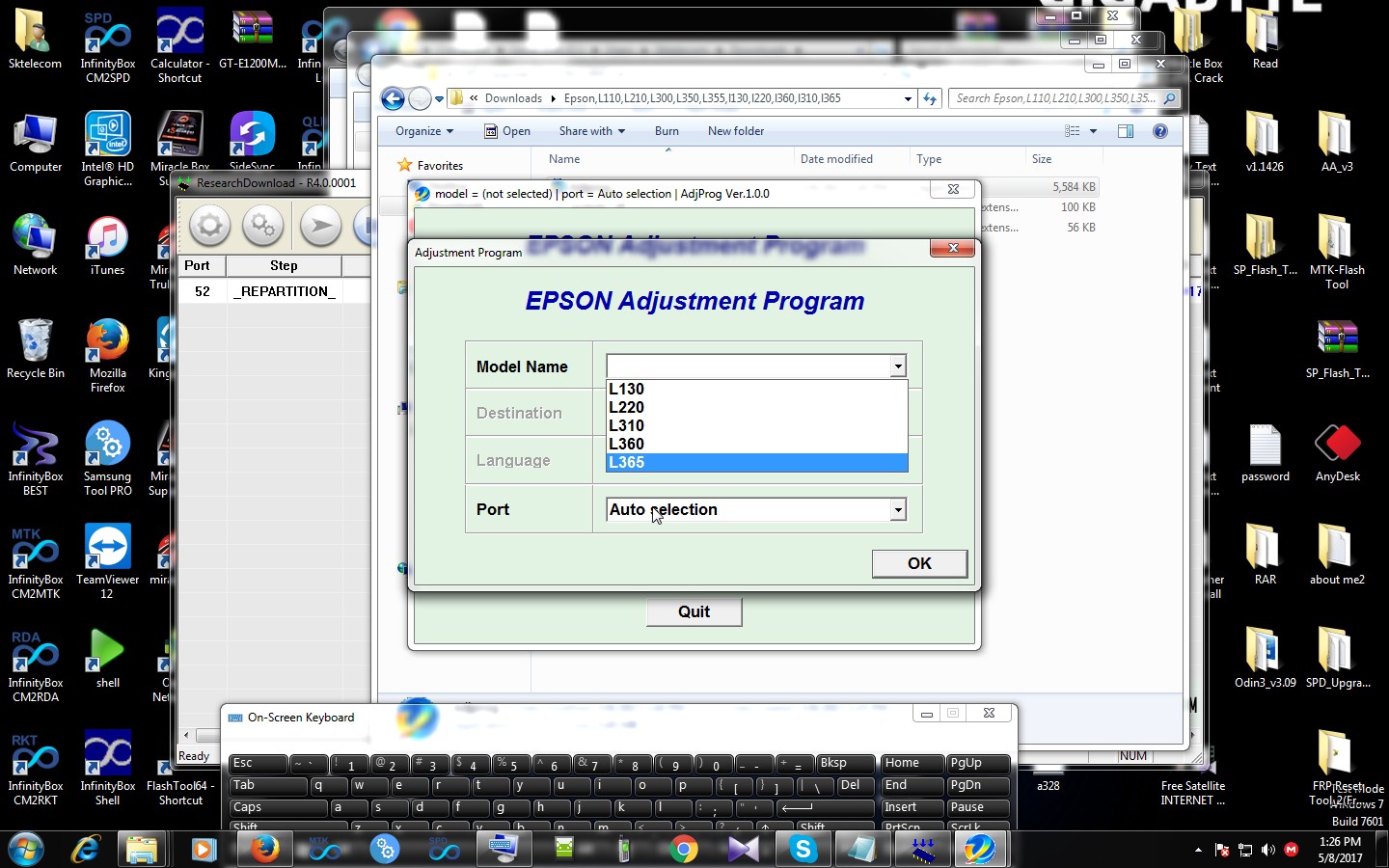Click Home key on On-Screen Keyboard
The image size is (1389, 868).
[912, 764]
